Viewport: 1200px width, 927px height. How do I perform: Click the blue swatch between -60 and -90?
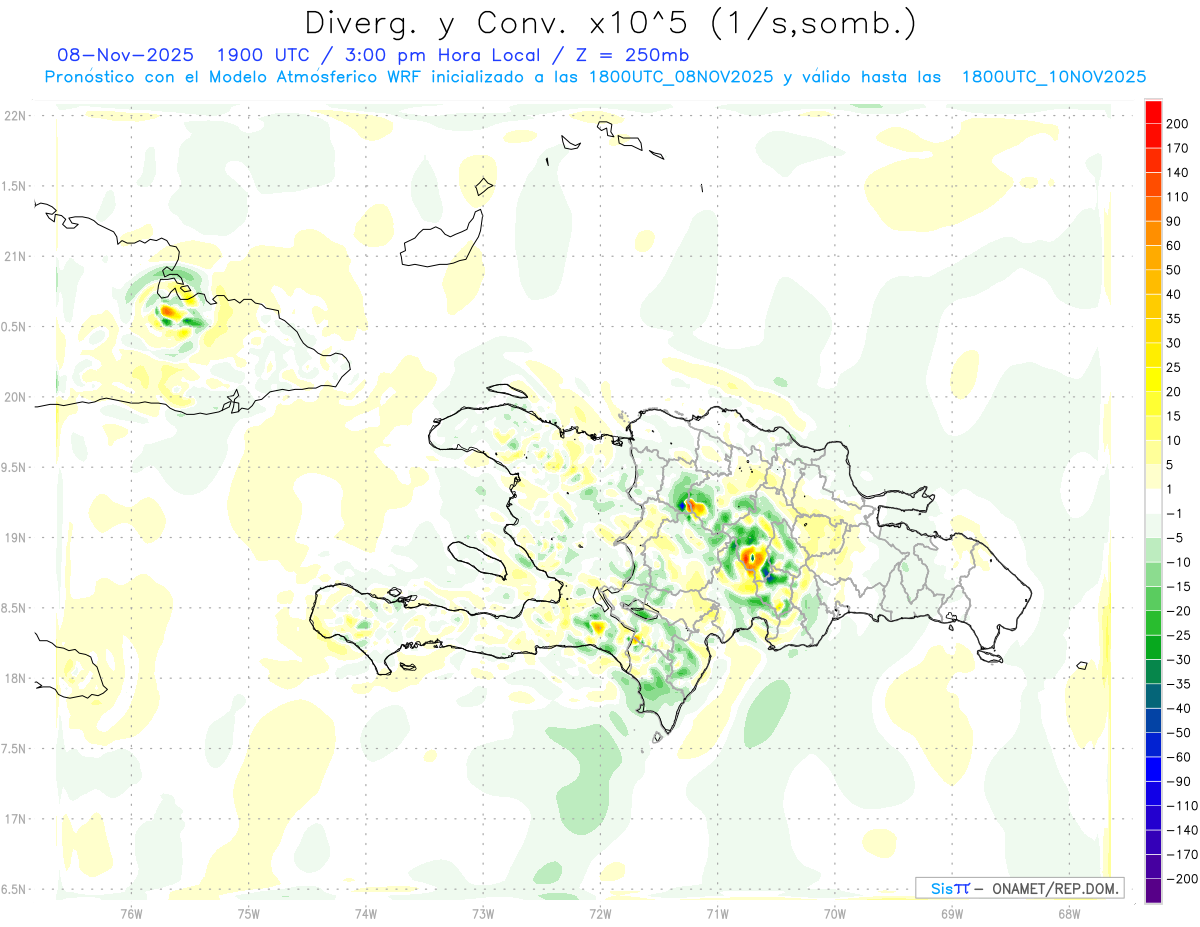[x=1153, y=769]
